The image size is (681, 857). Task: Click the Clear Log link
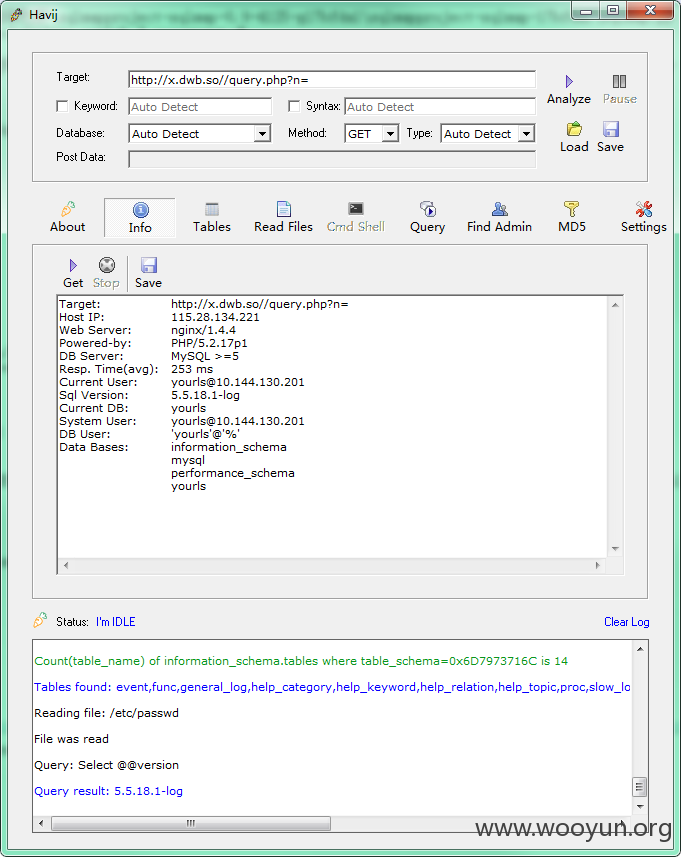point(626,622)
